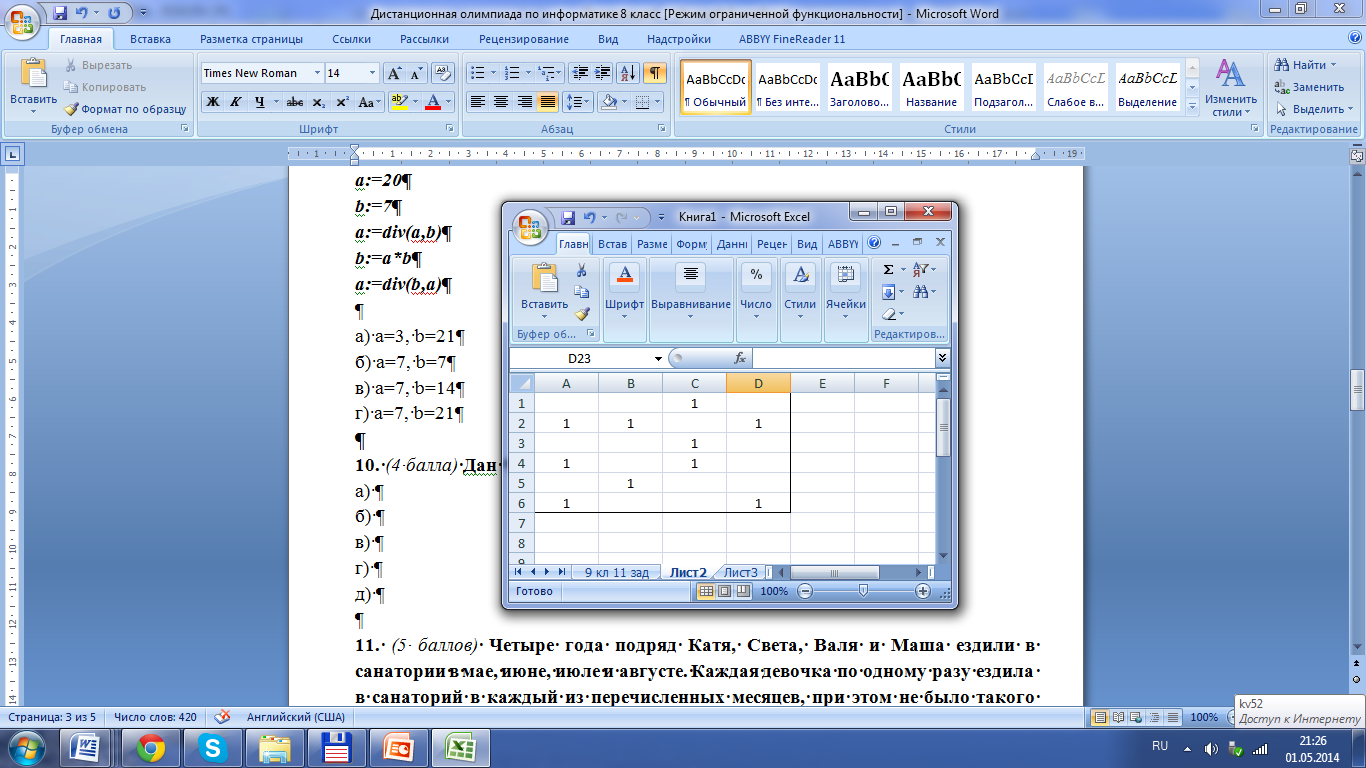Click Word Office button
The image size is (1366, 768).
[x=23, y=22]
